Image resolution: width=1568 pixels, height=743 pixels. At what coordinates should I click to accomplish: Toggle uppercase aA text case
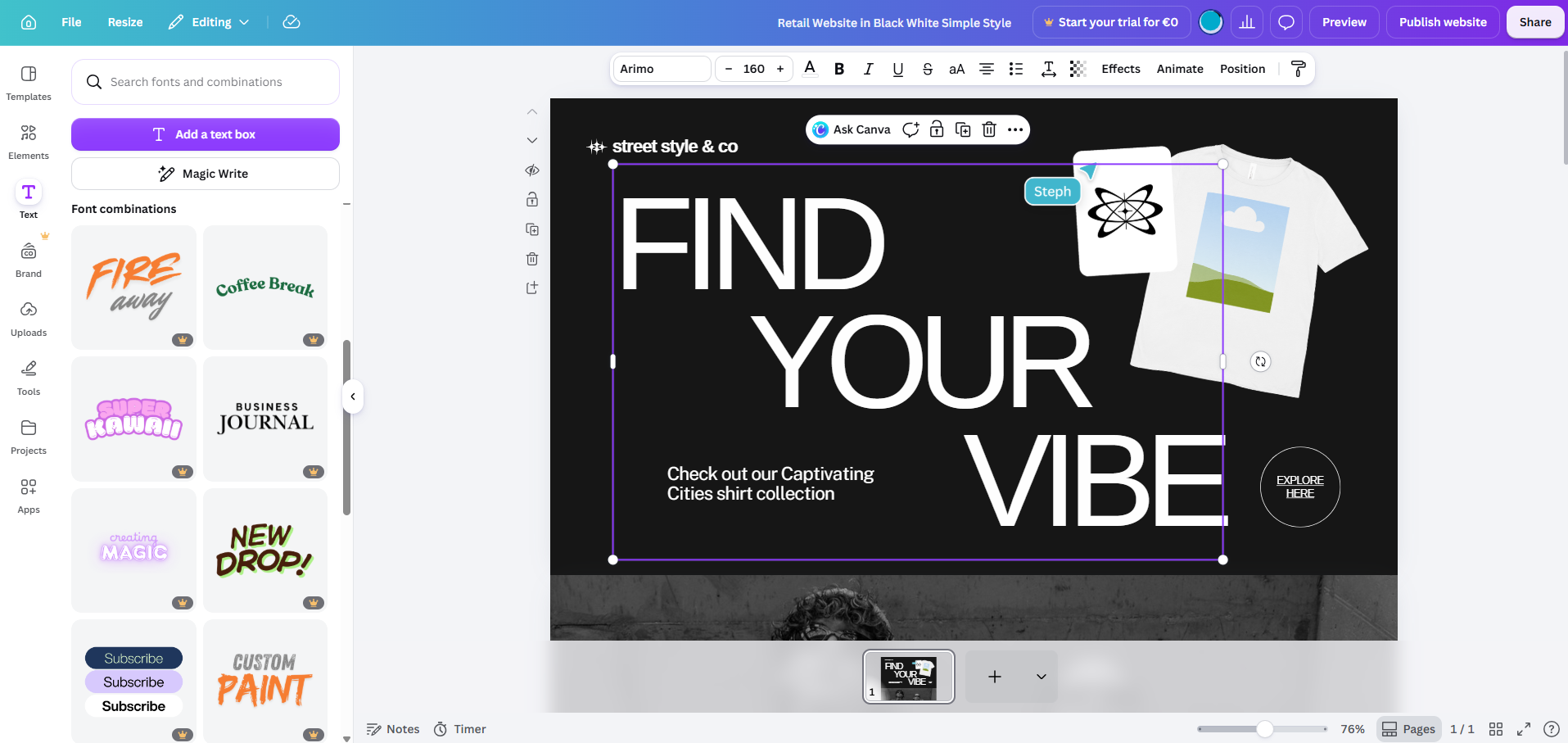click(x=957, y=69)
